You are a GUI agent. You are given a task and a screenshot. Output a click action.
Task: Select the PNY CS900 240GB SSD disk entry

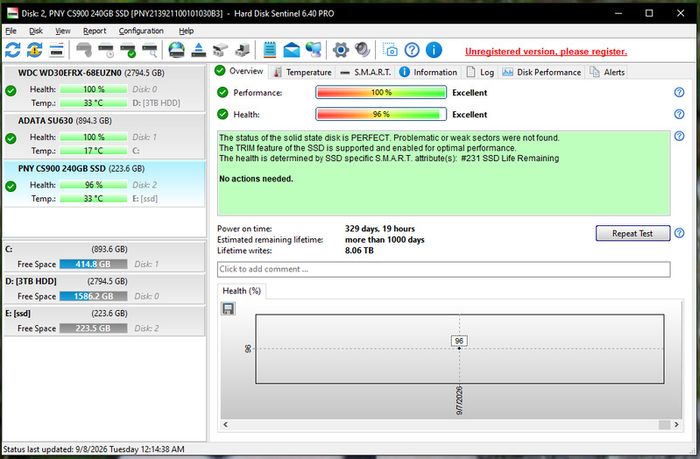[104, 184]
